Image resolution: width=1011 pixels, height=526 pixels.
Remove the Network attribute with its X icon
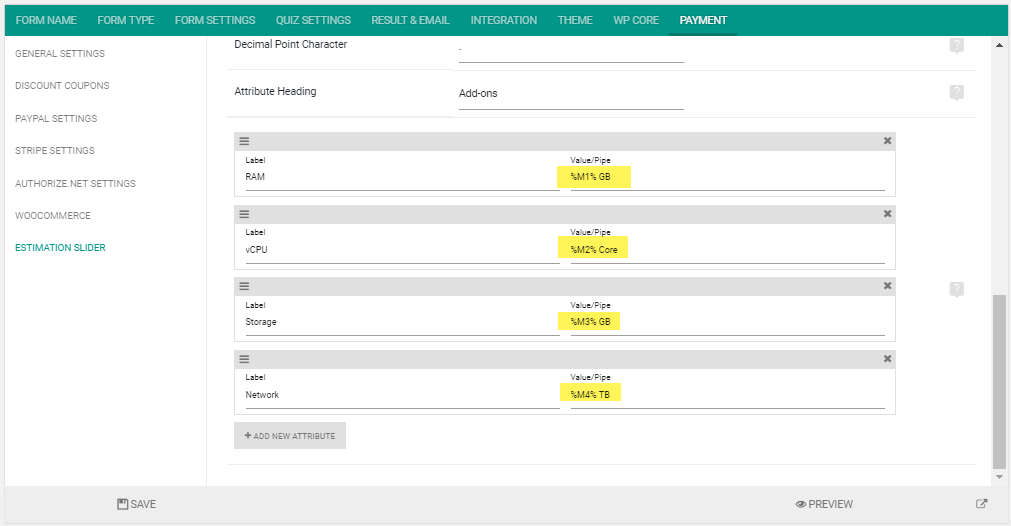coord(887,358)
